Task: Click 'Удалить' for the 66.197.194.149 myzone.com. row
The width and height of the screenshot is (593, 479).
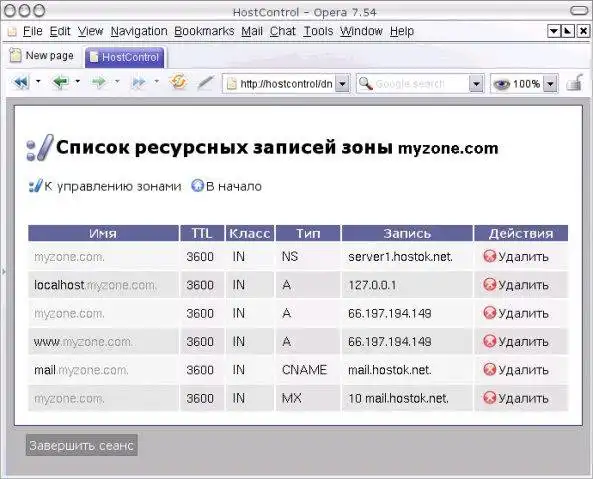Action: [523, 313]
